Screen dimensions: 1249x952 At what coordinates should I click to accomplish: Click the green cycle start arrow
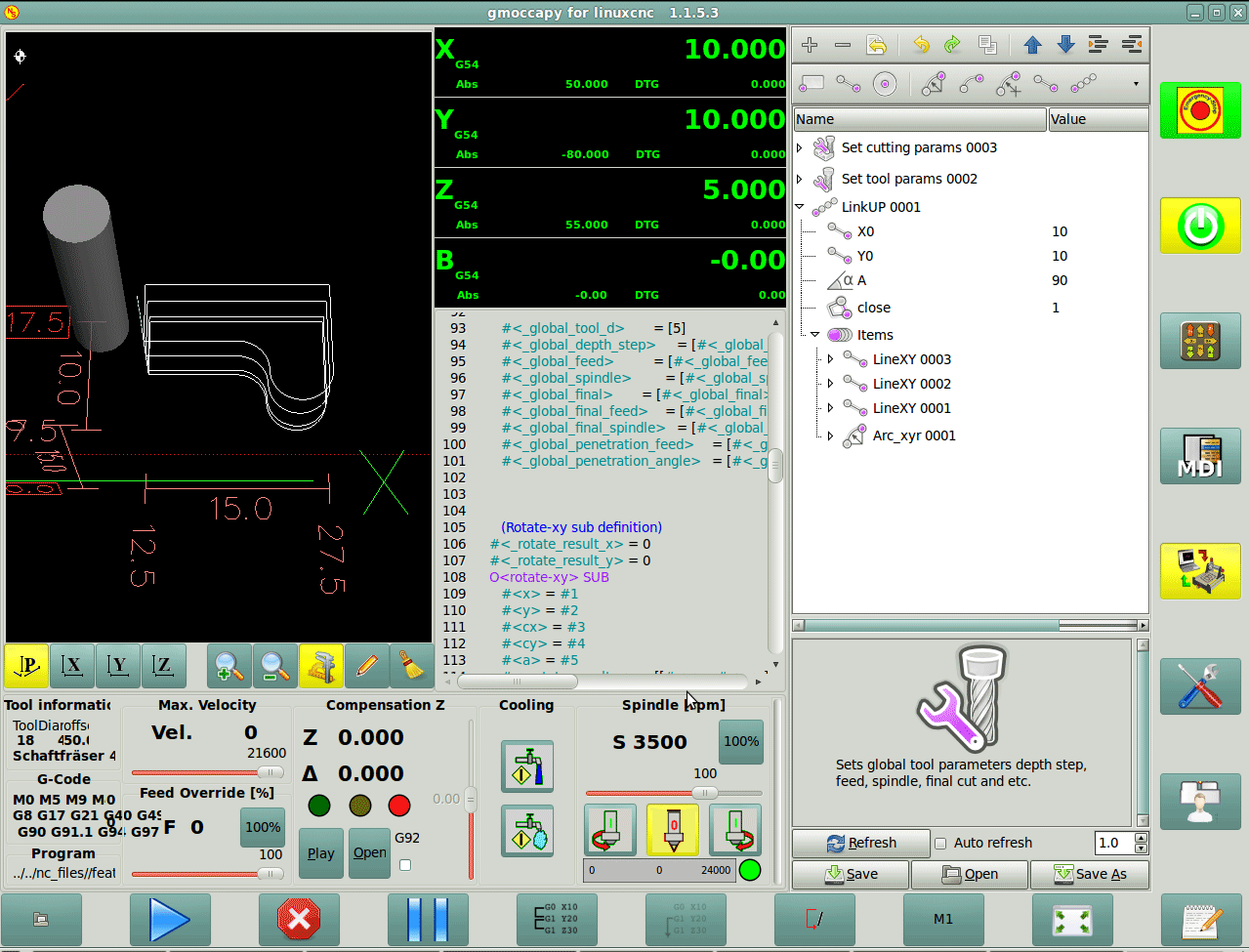click(169, 919)
